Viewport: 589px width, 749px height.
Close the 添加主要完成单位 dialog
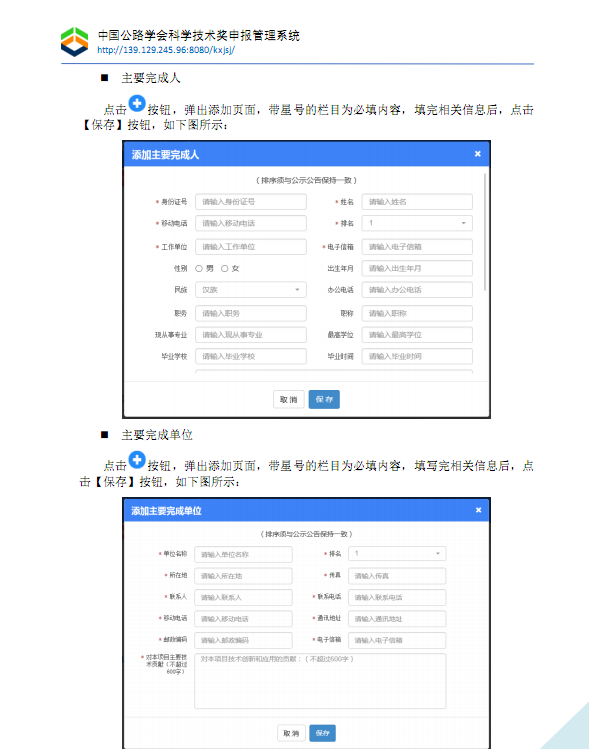click(x=478, y=510)
